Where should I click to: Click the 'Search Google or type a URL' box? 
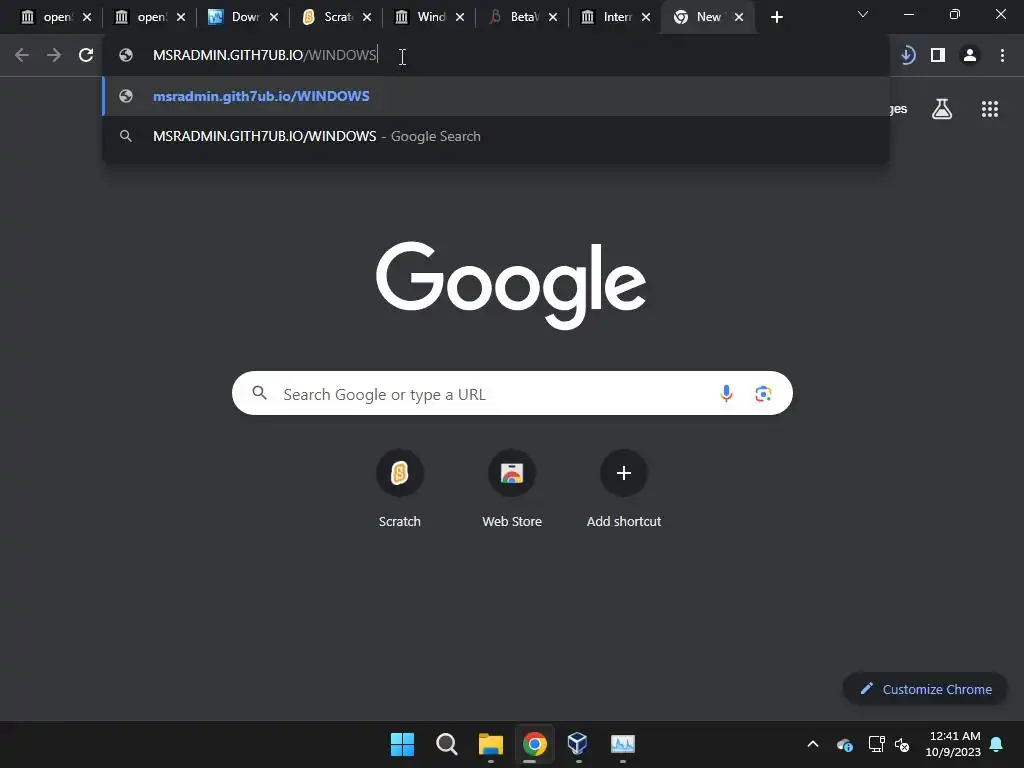click(x=512, y=393)
